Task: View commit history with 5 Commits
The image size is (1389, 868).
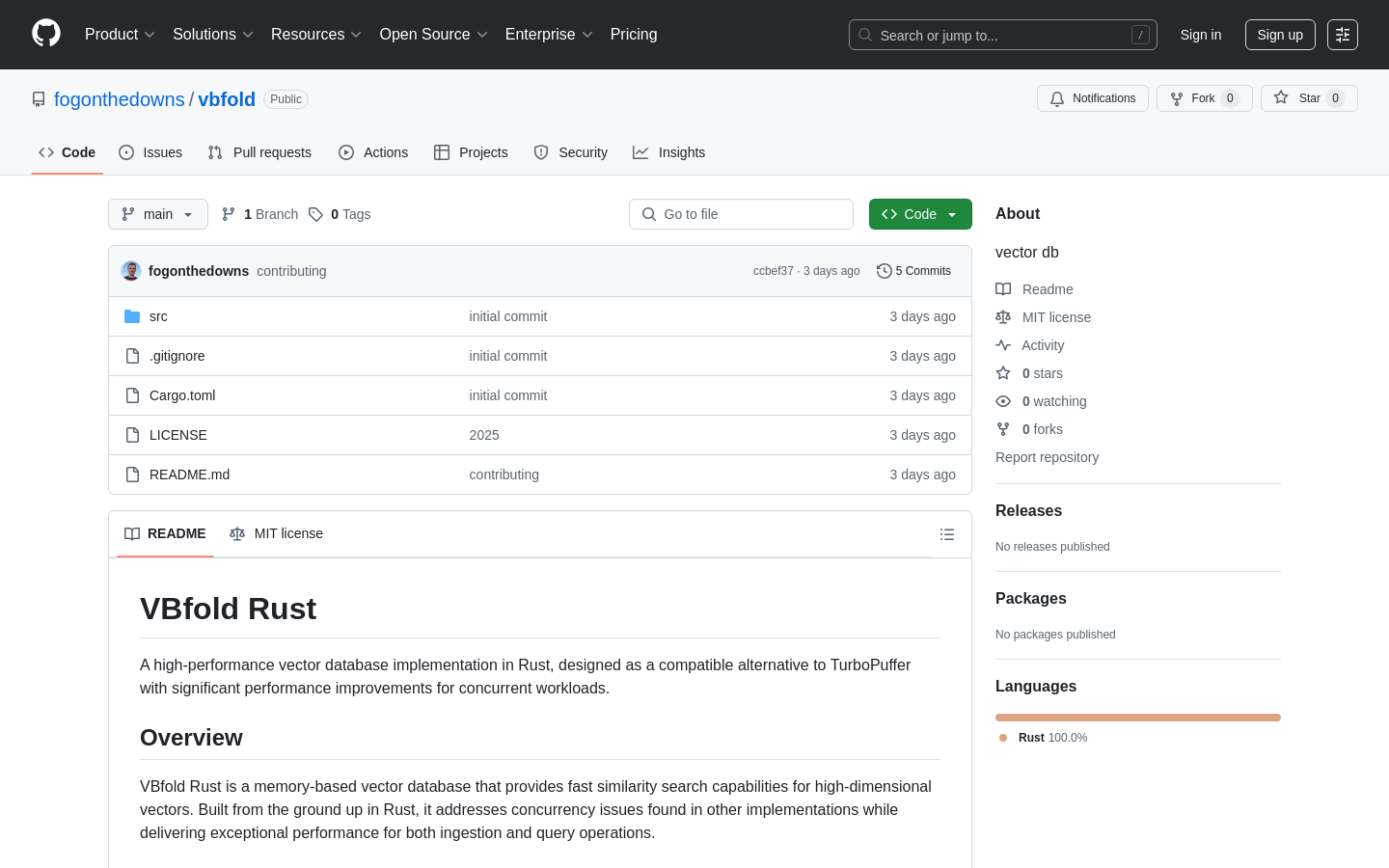Action: (x=913, y=271)
